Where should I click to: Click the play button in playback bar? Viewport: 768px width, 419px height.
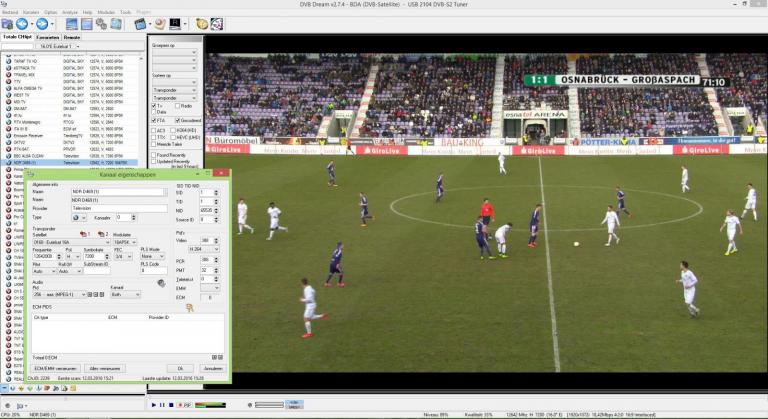tap(154, 404)
